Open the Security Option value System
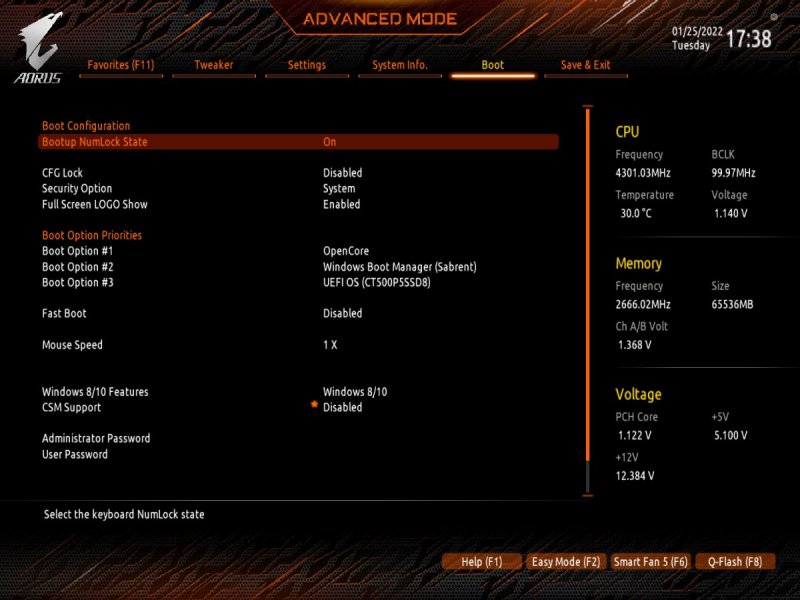 click(x=339, y=189)
